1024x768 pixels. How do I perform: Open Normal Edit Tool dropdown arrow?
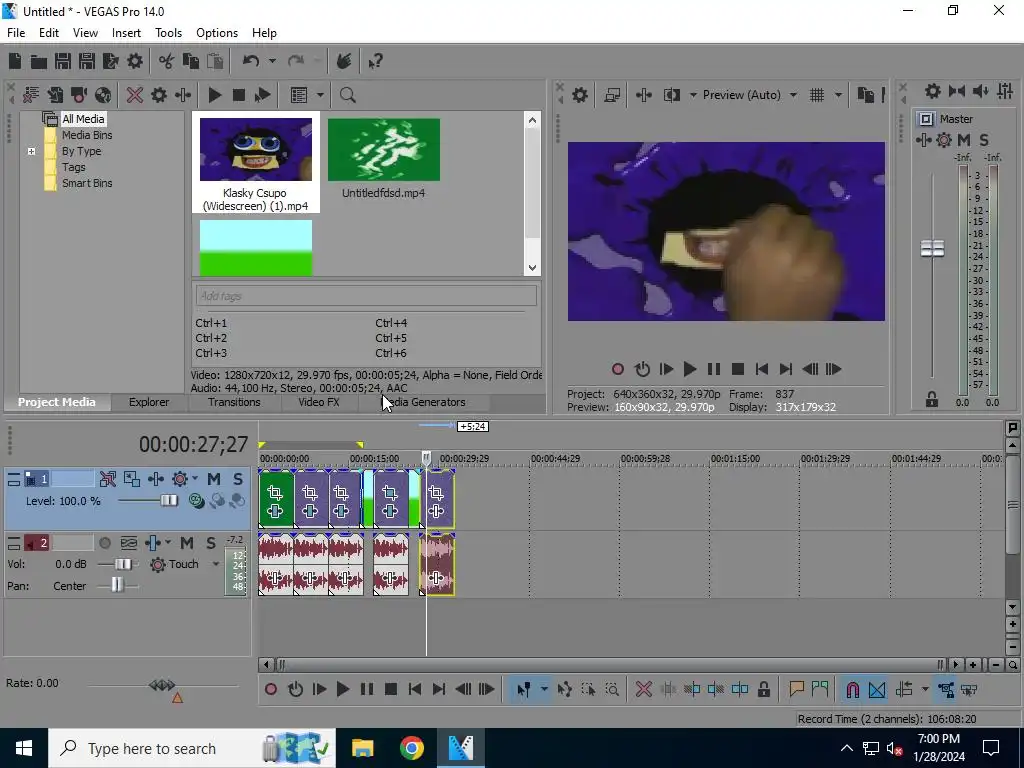(543, 690)
